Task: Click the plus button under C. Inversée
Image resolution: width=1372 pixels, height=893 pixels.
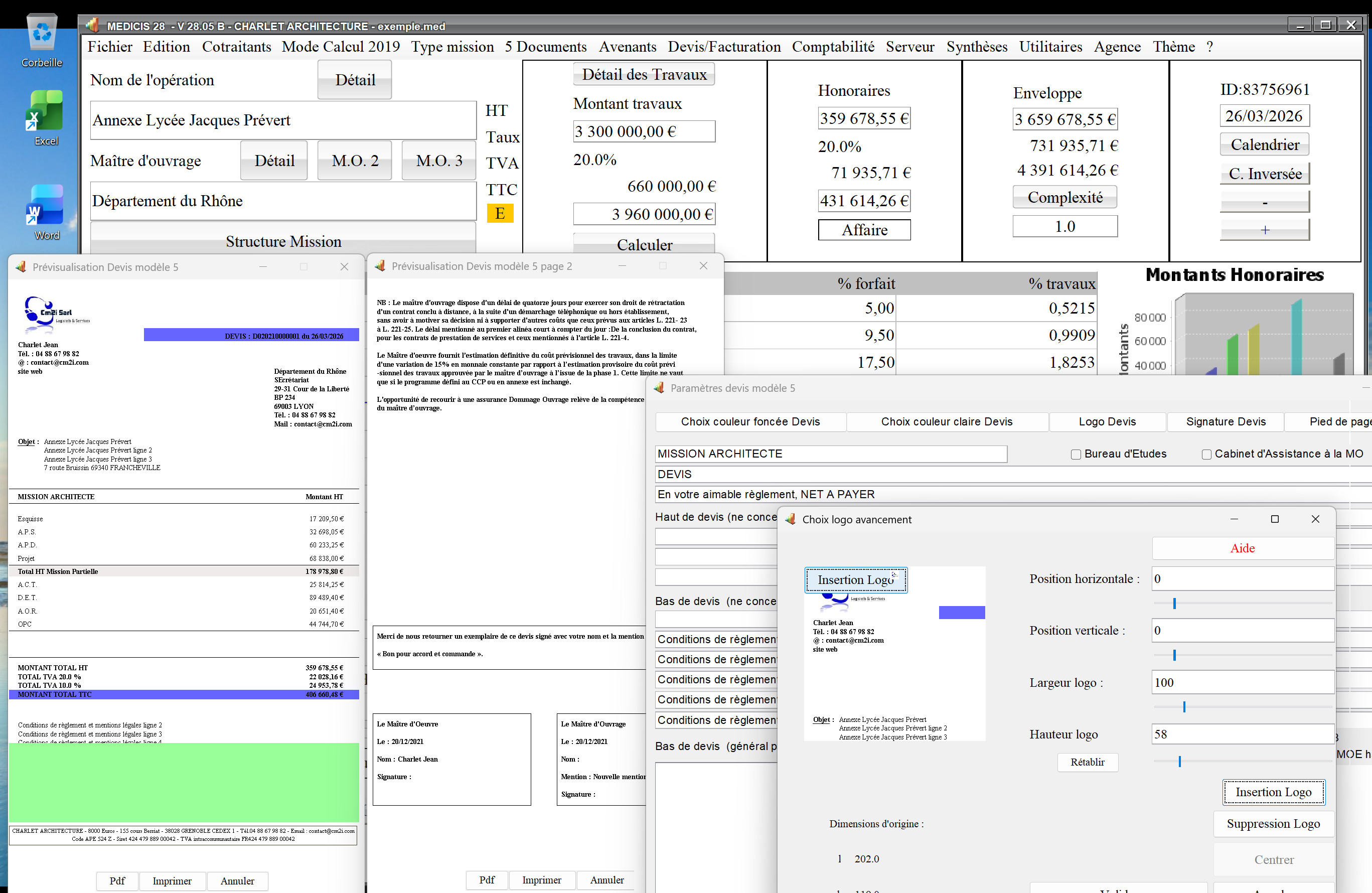Action: (1265, 229)
